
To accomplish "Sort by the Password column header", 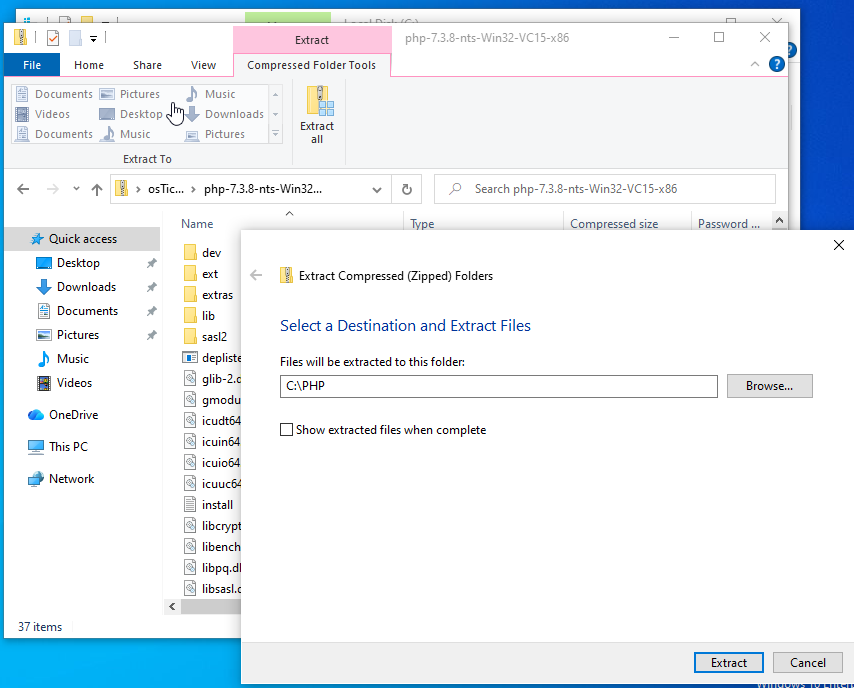I will tap(728, 224).
